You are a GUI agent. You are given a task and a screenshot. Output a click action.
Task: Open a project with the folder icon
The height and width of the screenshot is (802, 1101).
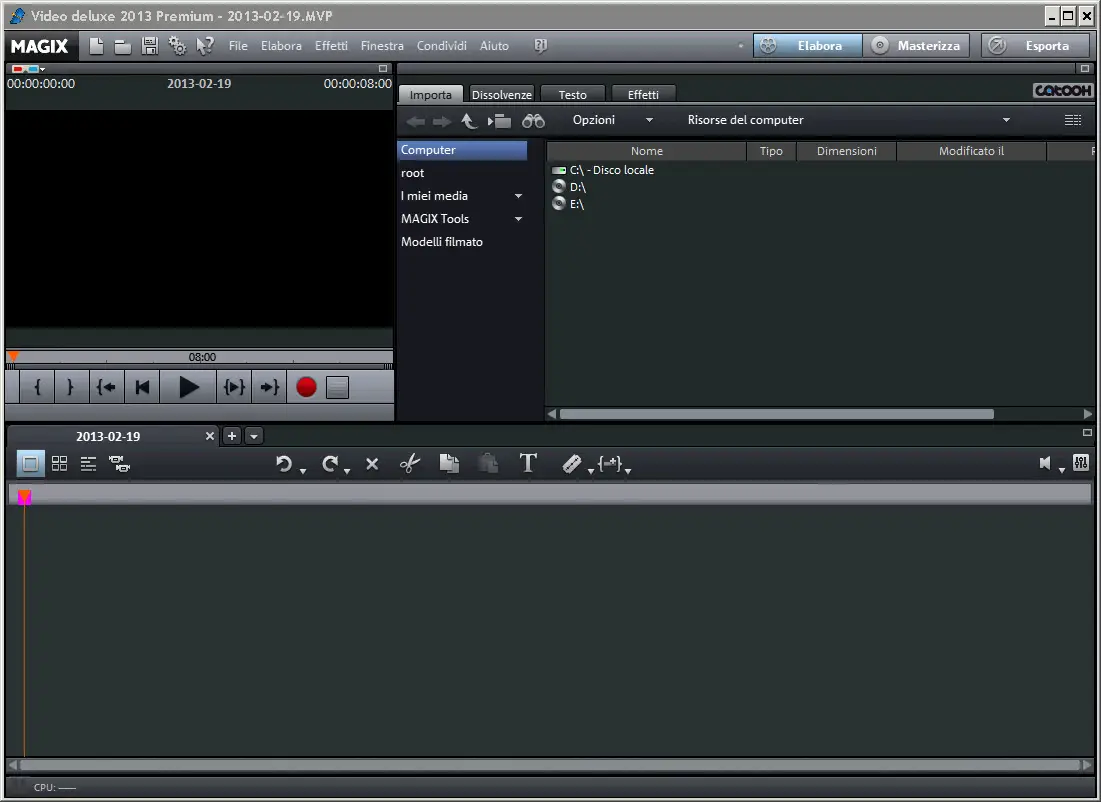point(123,46)
